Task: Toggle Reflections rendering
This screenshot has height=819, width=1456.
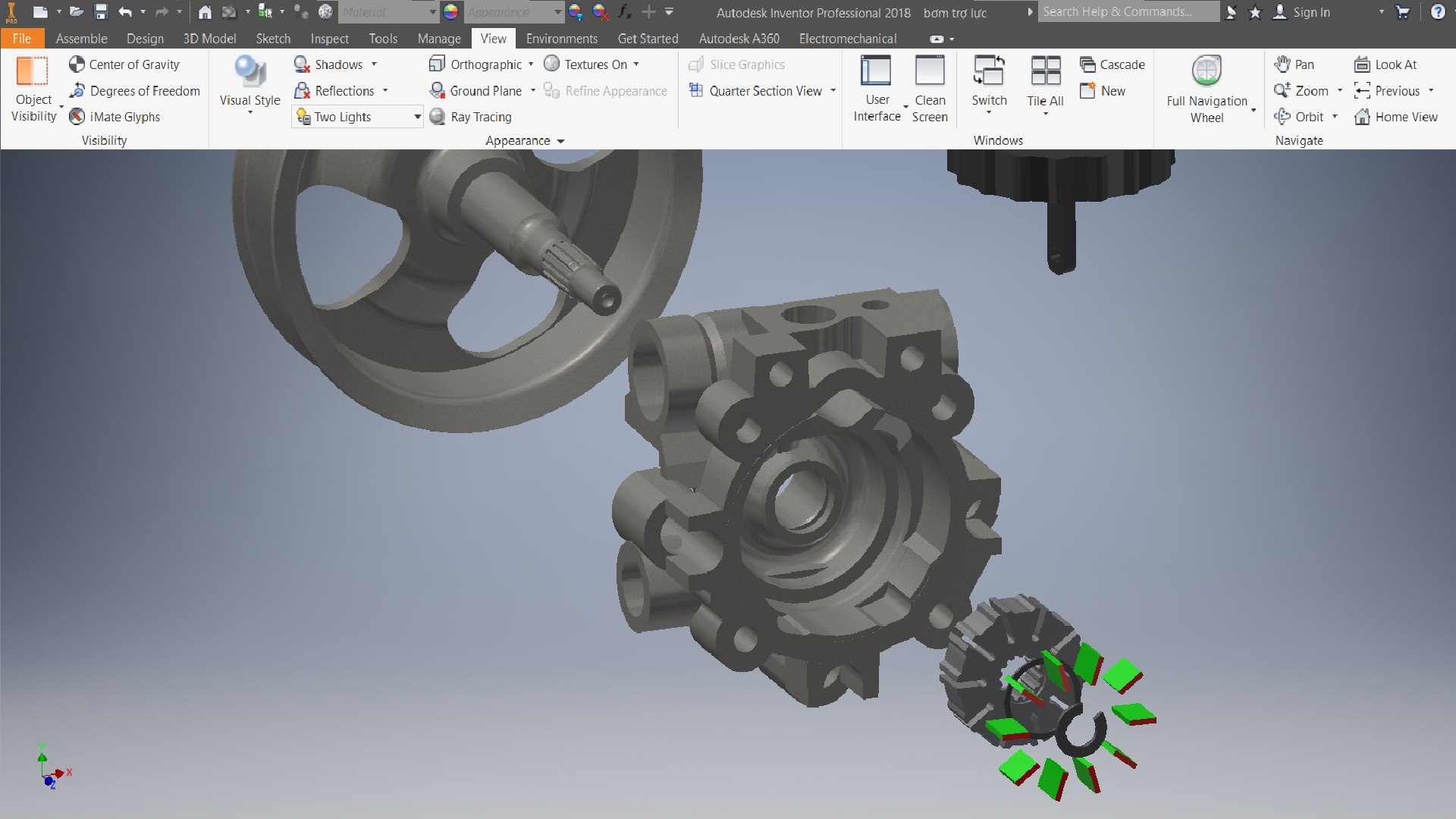Action: [x=334, y=91]
